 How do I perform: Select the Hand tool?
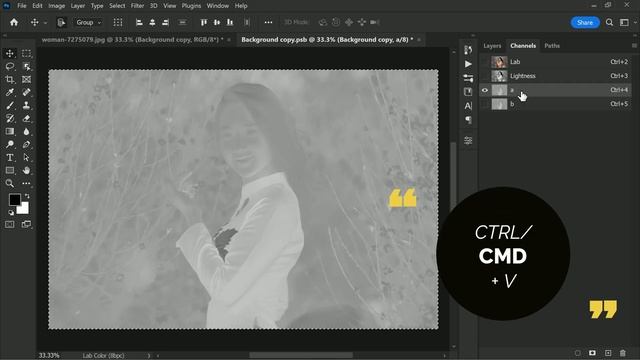coord(27,171)
